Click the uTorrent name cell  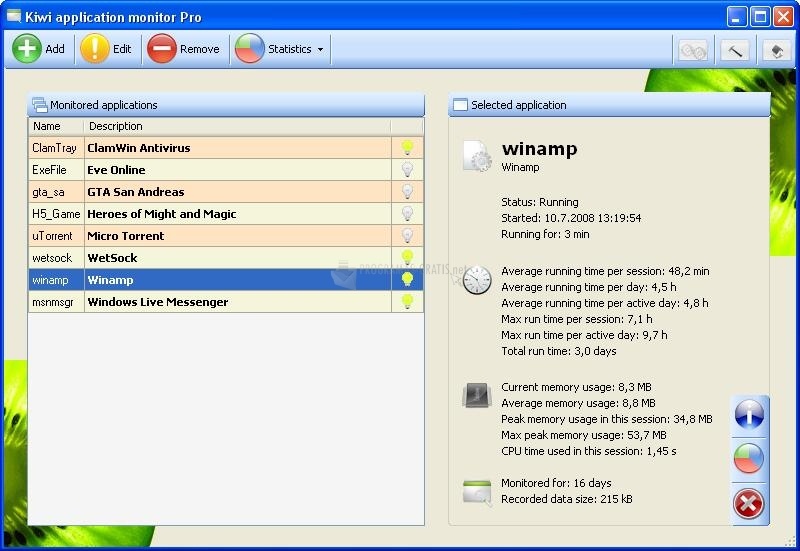56,236
